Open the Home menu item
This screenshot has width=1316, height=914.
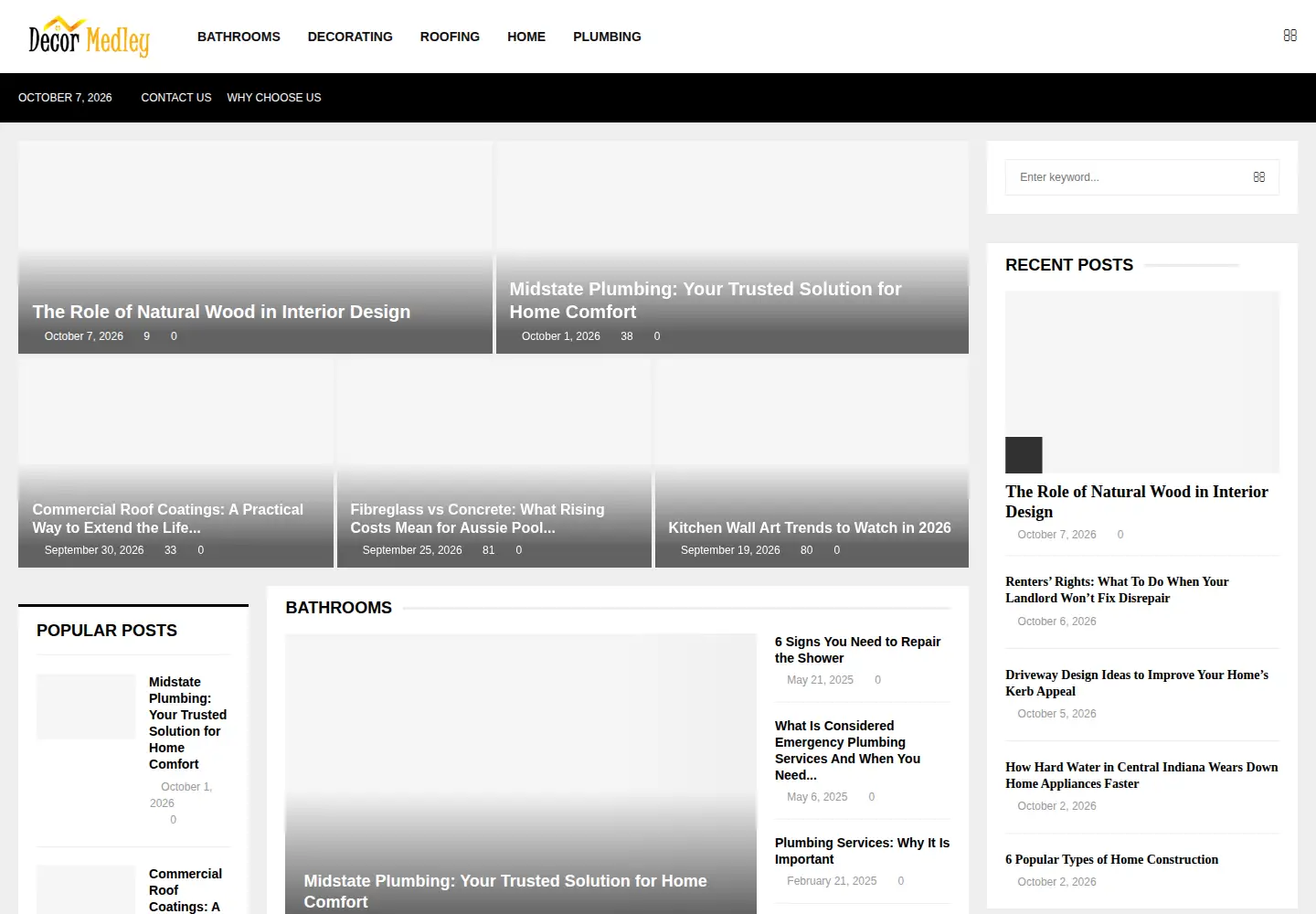[526, 37]
